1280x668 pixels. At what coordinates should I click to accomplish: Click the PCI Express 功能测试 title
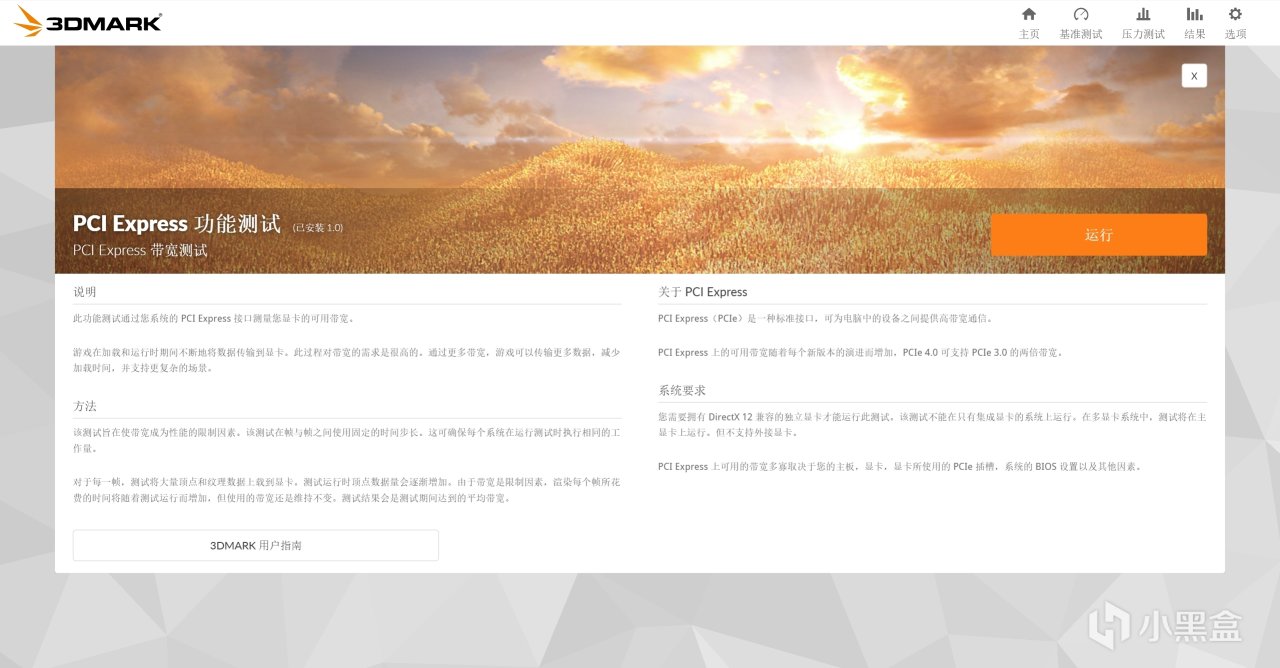click(177, 224)
